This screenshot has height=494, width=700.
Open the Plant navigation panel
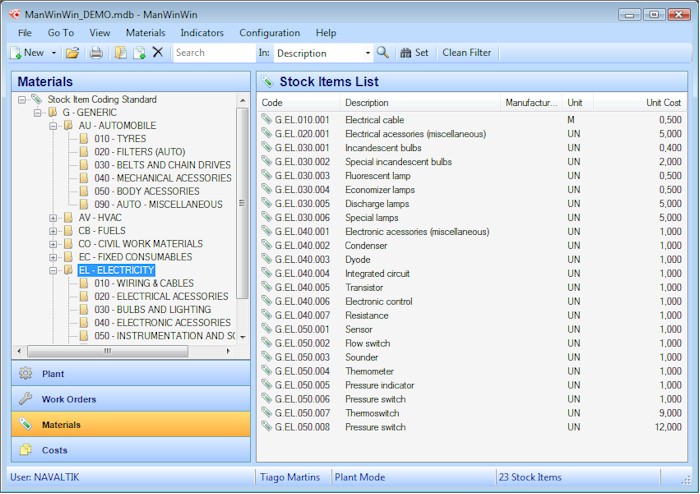tap(131, 374)
